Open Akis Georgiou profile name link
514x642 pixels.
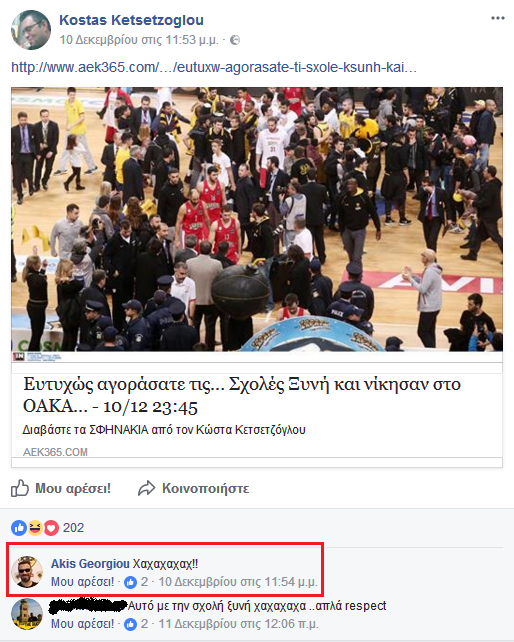click(90, 564)
